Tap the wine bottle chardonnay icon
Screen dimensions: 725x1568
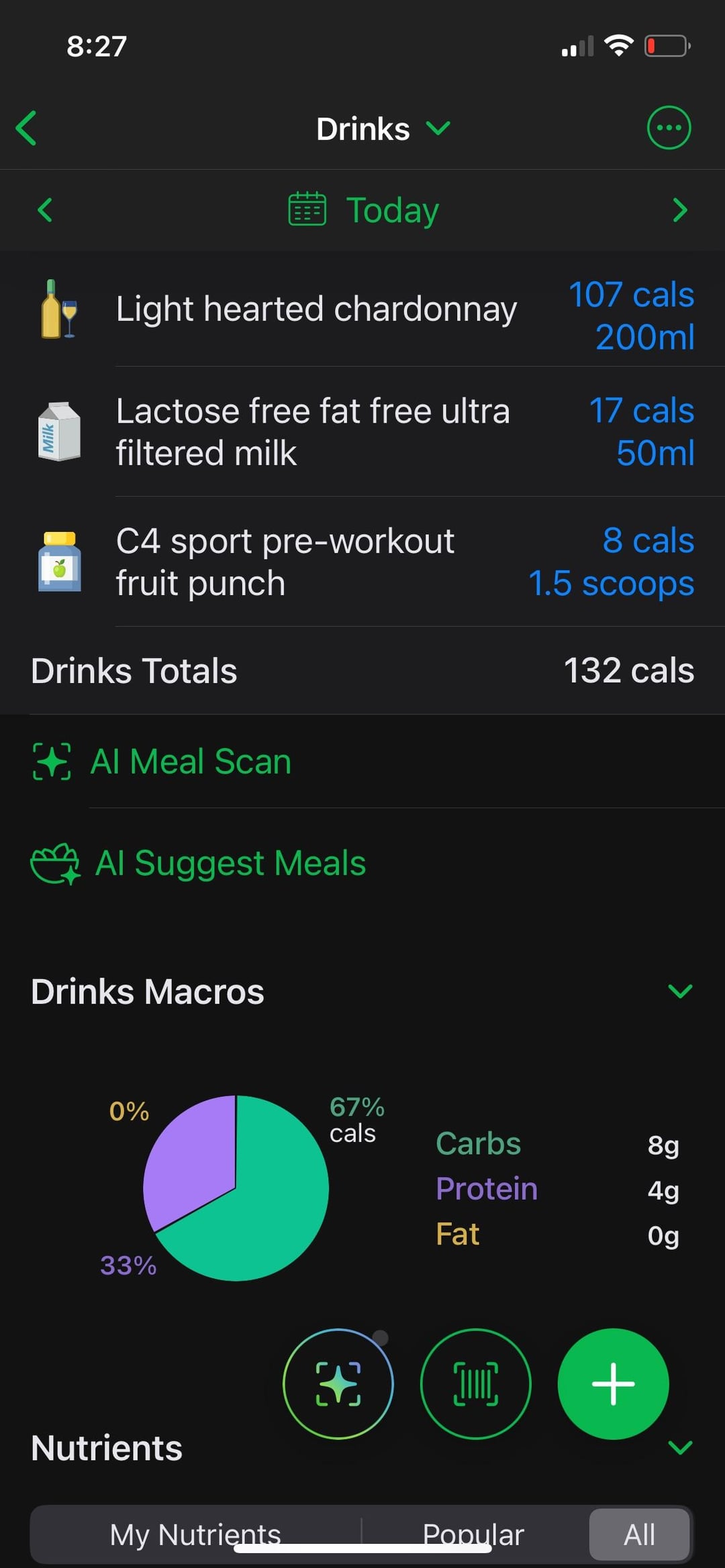59,309
